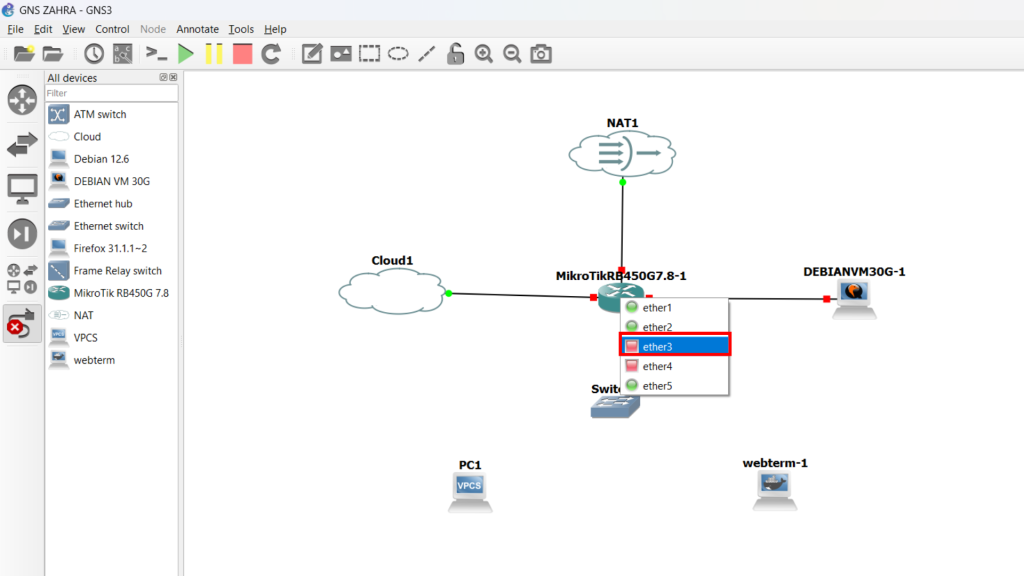
Task: Select Ethernet switch in device list
Action: pos(108,226)
